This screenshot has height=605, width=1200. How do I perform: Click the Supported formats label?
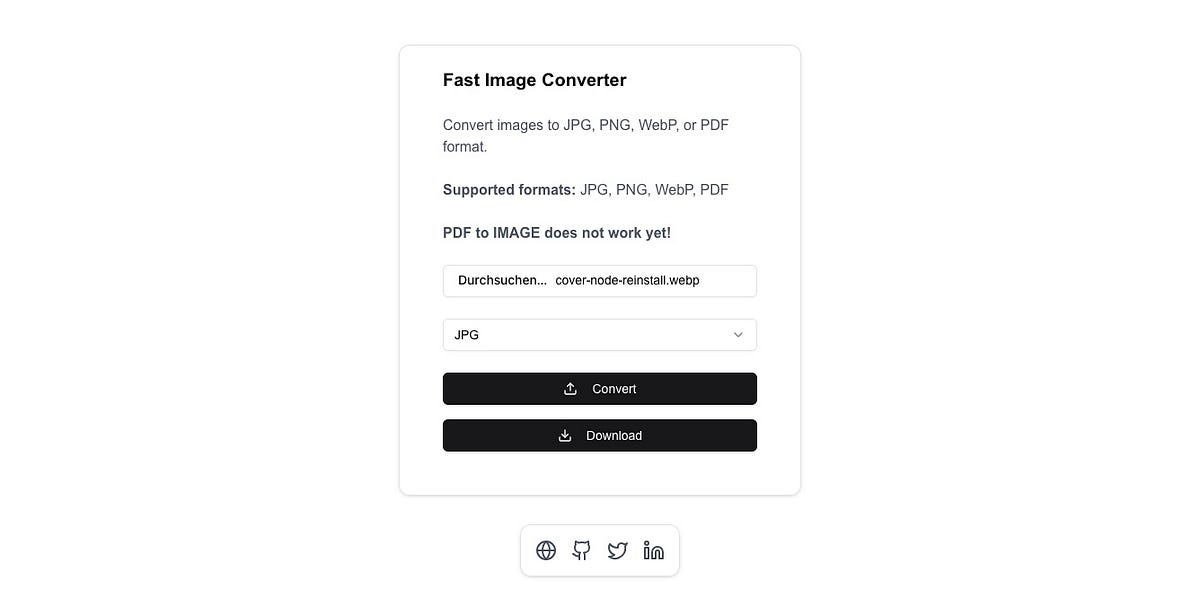509,189
